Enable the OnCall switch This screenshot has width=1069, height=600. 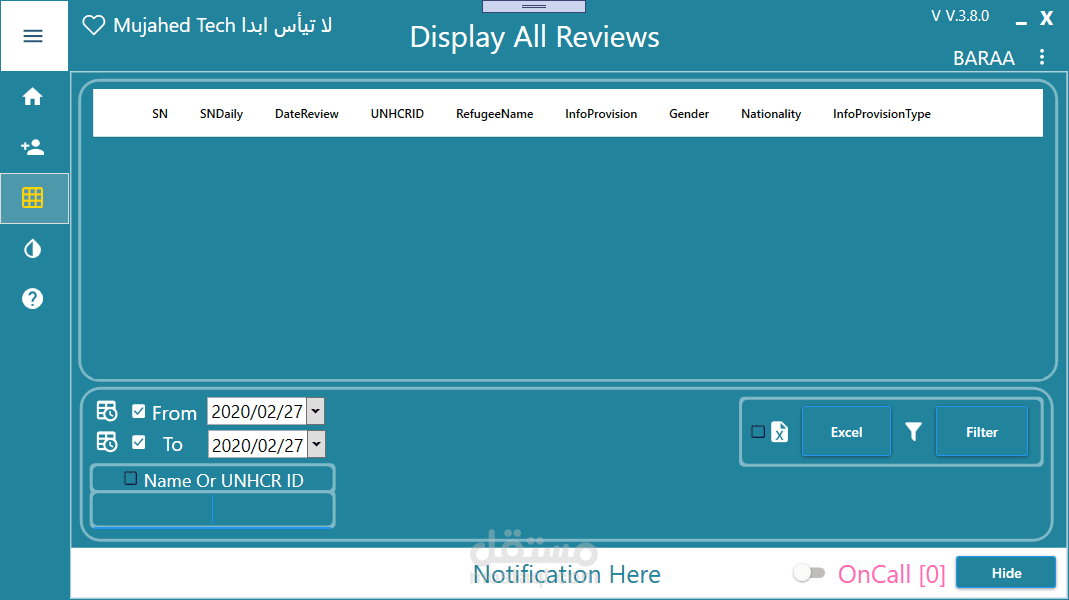(808, 573)
